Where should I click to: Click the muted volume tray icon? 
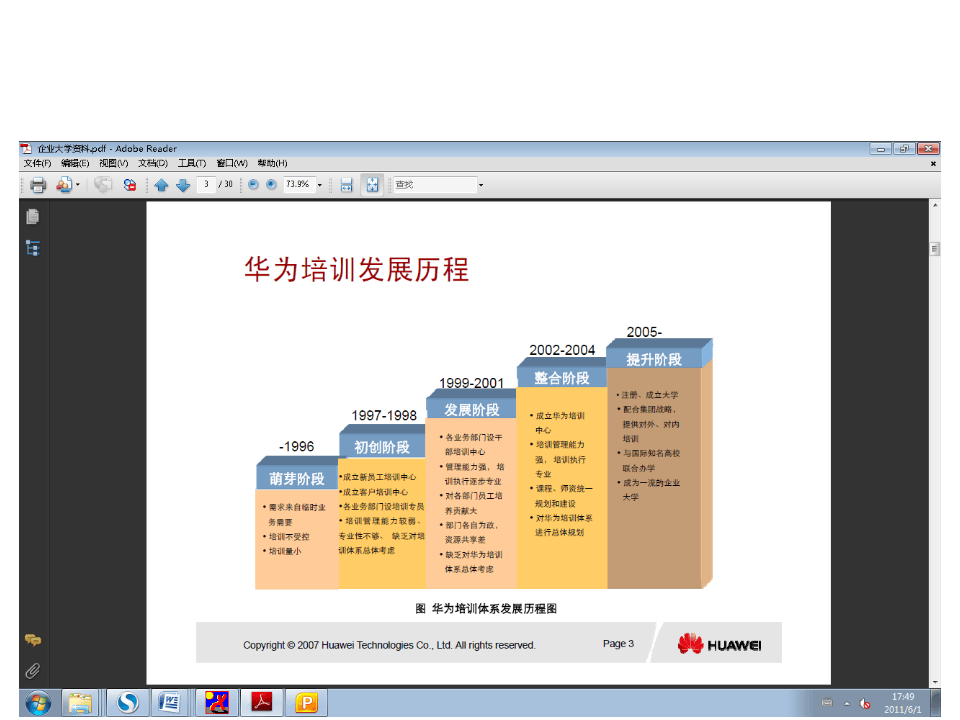(x=865, y=703)
